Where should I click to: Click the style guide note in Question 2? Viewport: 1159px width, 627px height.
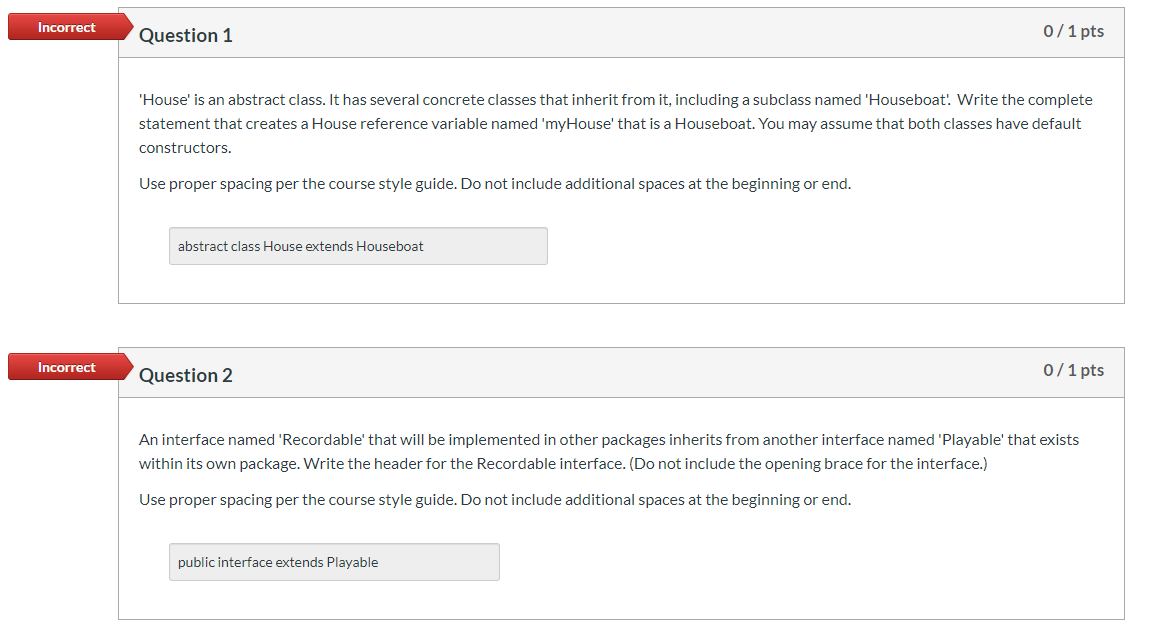tap(495, 500)
